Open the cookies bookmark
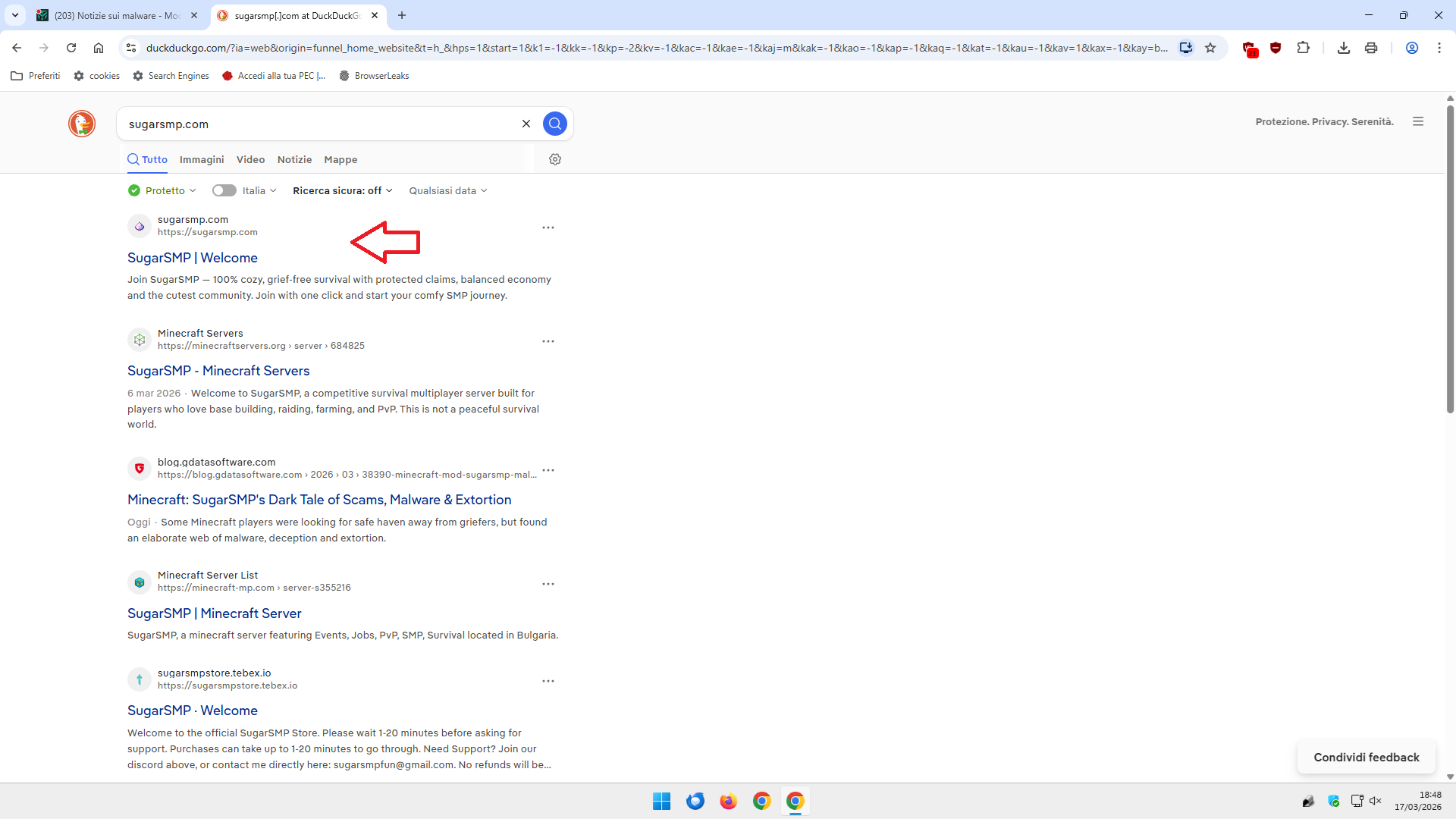Image resolution: width=1456 pixels, height=819 pixels. (96, 76)
